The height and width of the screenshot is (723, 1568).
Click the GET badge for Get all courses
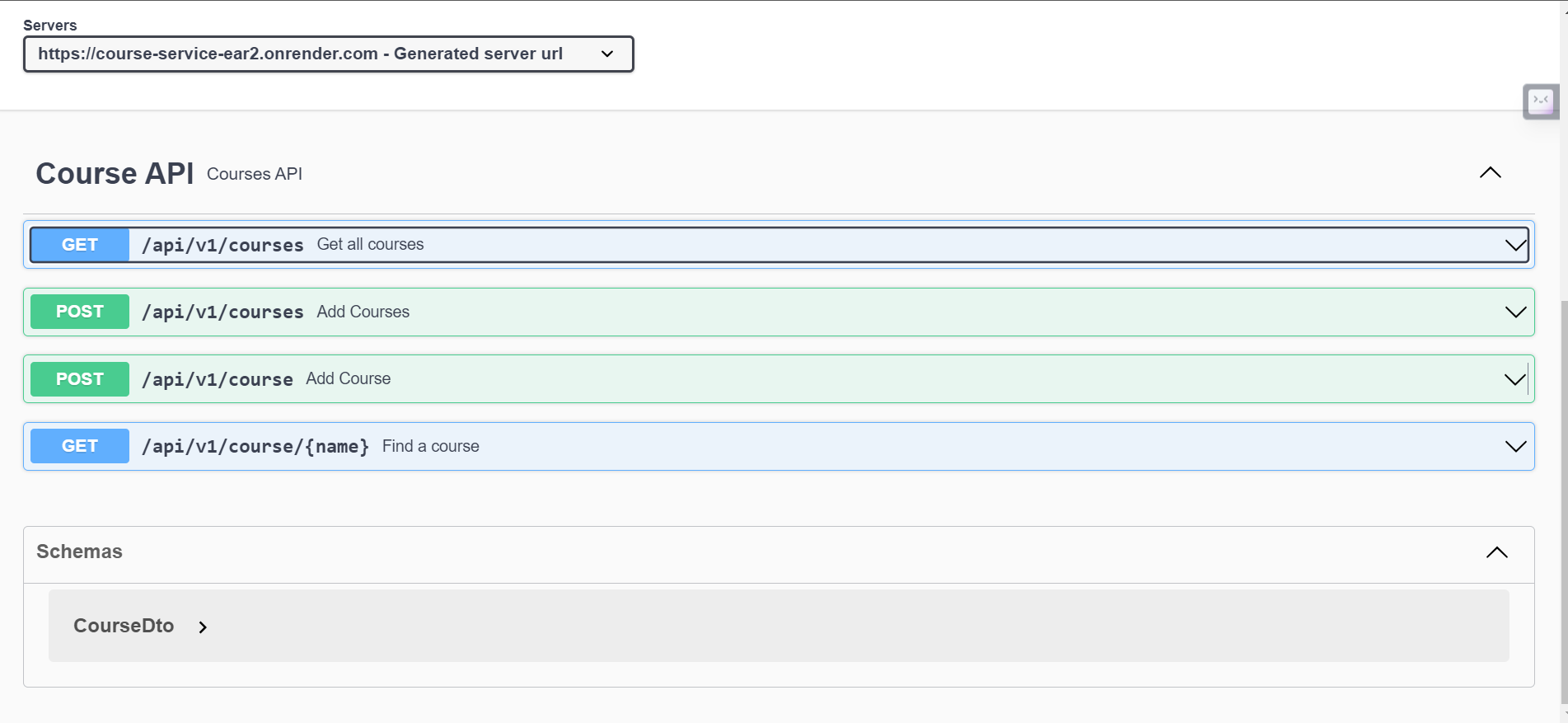[x=80, y=245]
